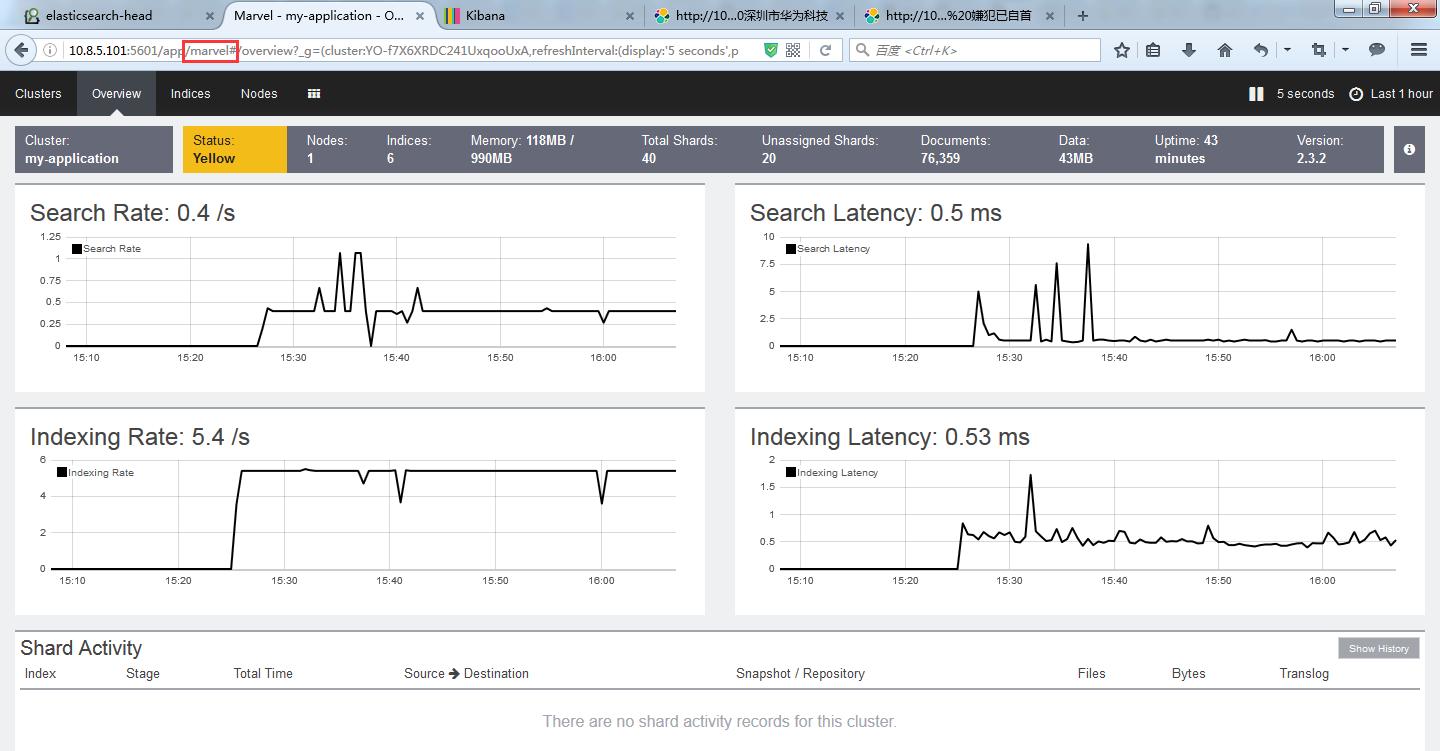
Task: Click the Cluster my-application label
Action: click(94, 149)
